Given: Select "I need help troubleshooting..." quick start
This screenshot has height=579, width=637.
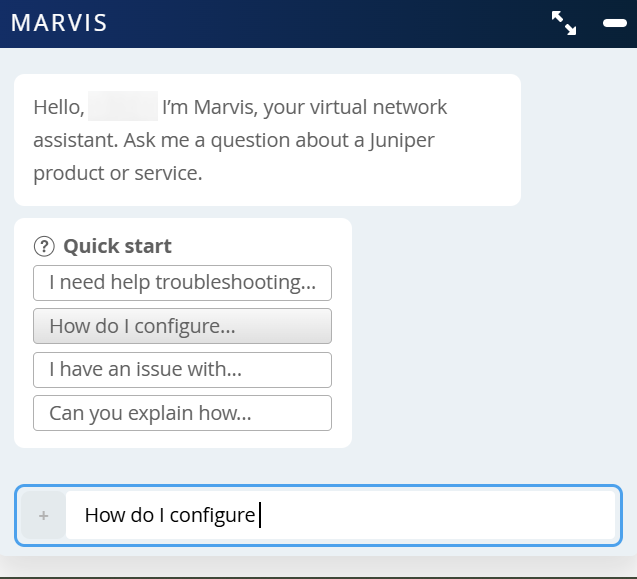Looking at the screenshot, I should [182, 283].
